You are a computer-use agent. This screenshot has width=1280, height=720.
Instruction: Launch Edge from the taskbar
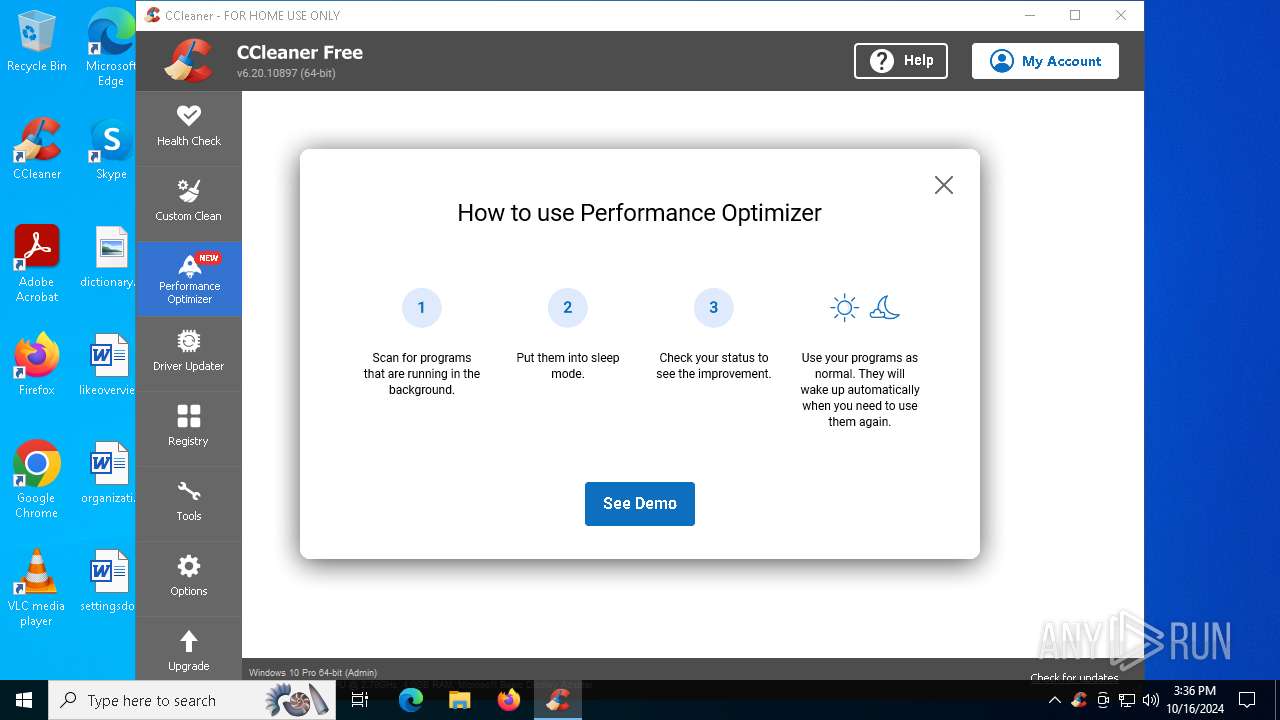[411, 700]
